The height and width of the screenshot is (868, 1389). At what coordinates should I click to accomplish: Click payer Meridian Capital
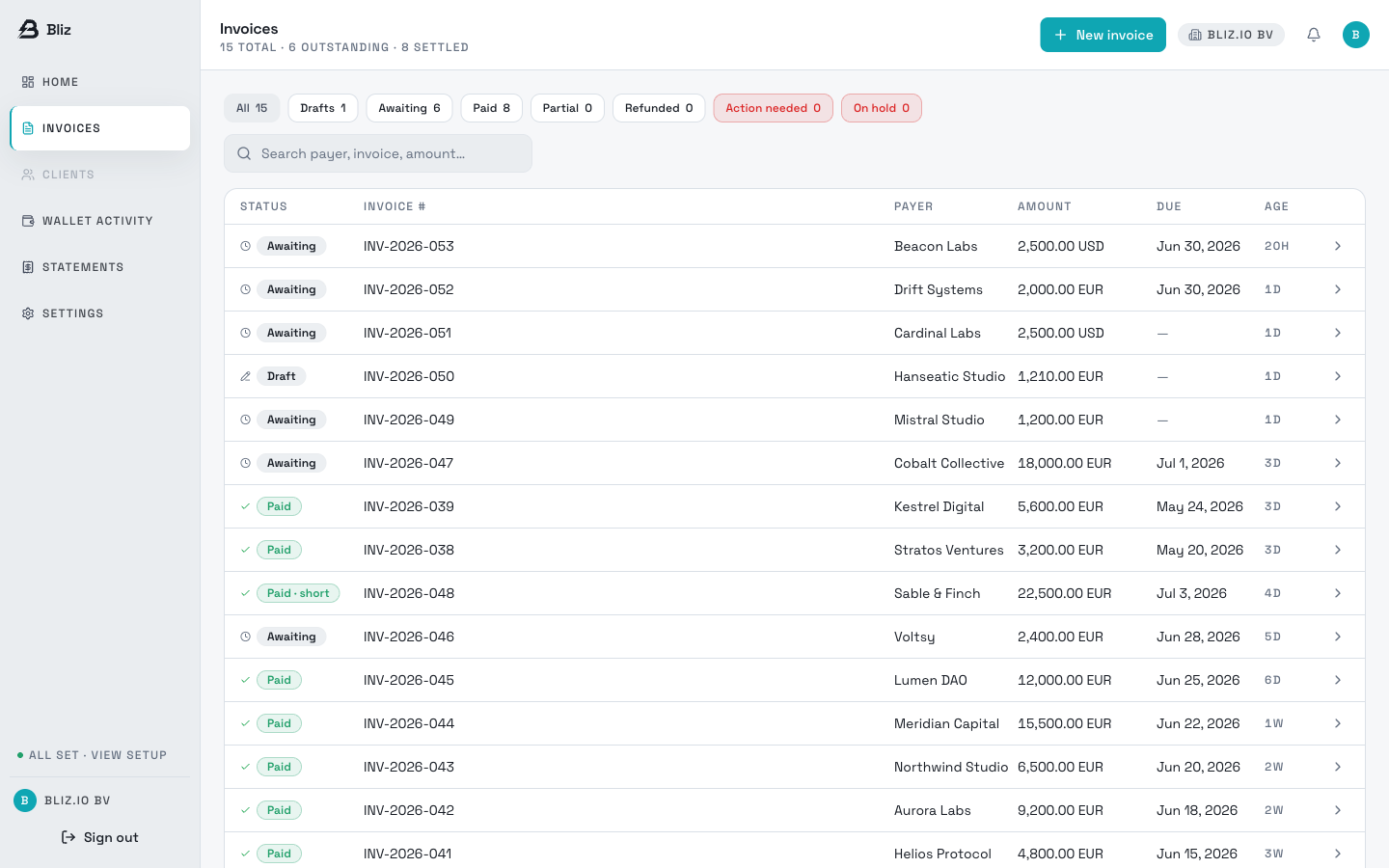pos(946,723)
